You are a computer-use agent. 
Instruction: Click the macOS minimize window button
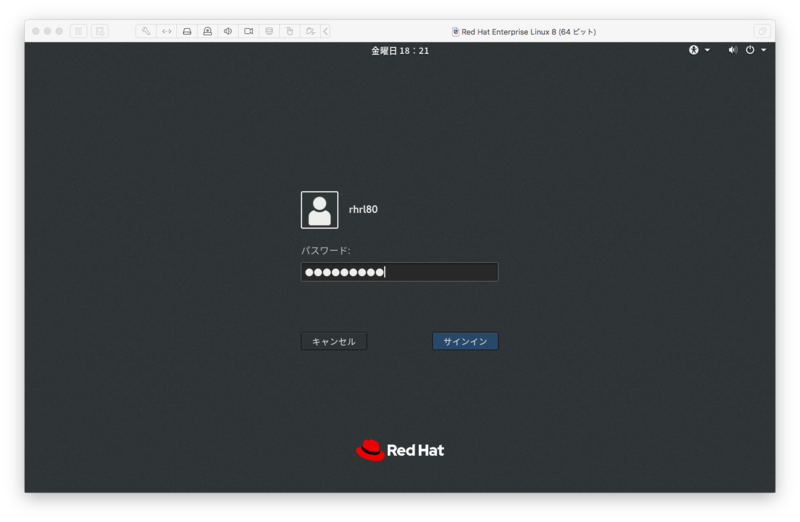tap(47, 31)
